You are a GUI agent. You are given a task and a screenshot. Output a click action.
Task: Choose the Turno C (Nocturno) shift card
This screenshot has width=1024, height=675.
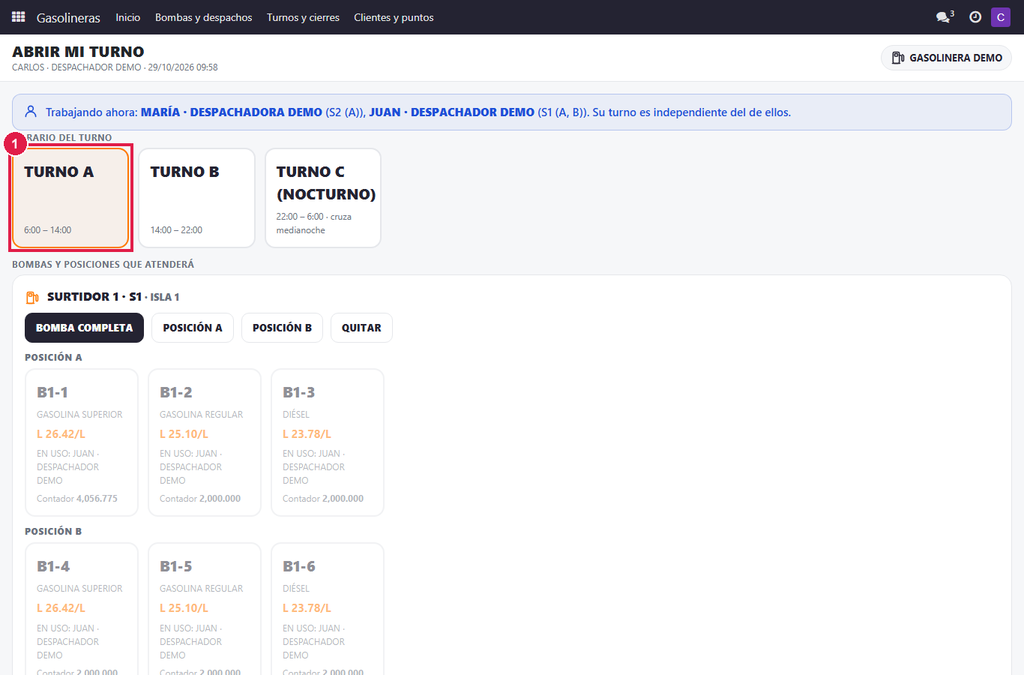click(323, 198)
